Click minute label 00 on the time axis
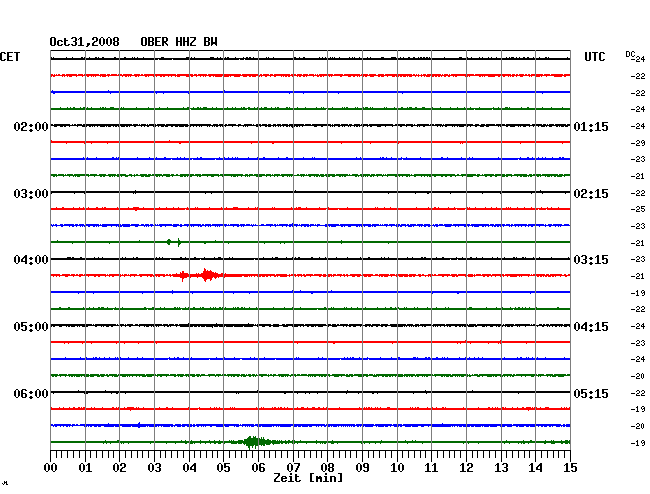This screenshot has width=650, height=494. click(51, 468)
